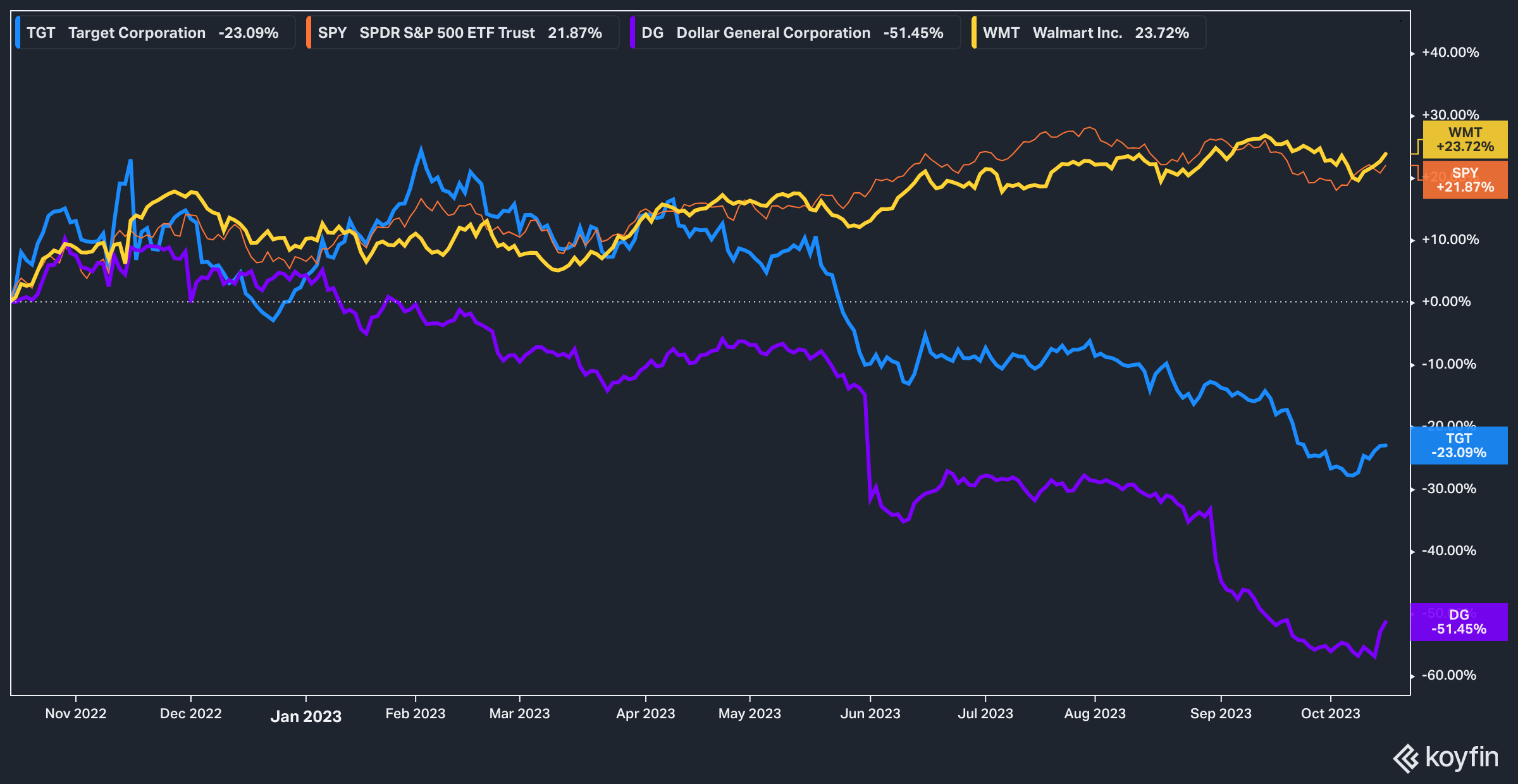Click the Jun 2023 axis label

tap(870, 714)
